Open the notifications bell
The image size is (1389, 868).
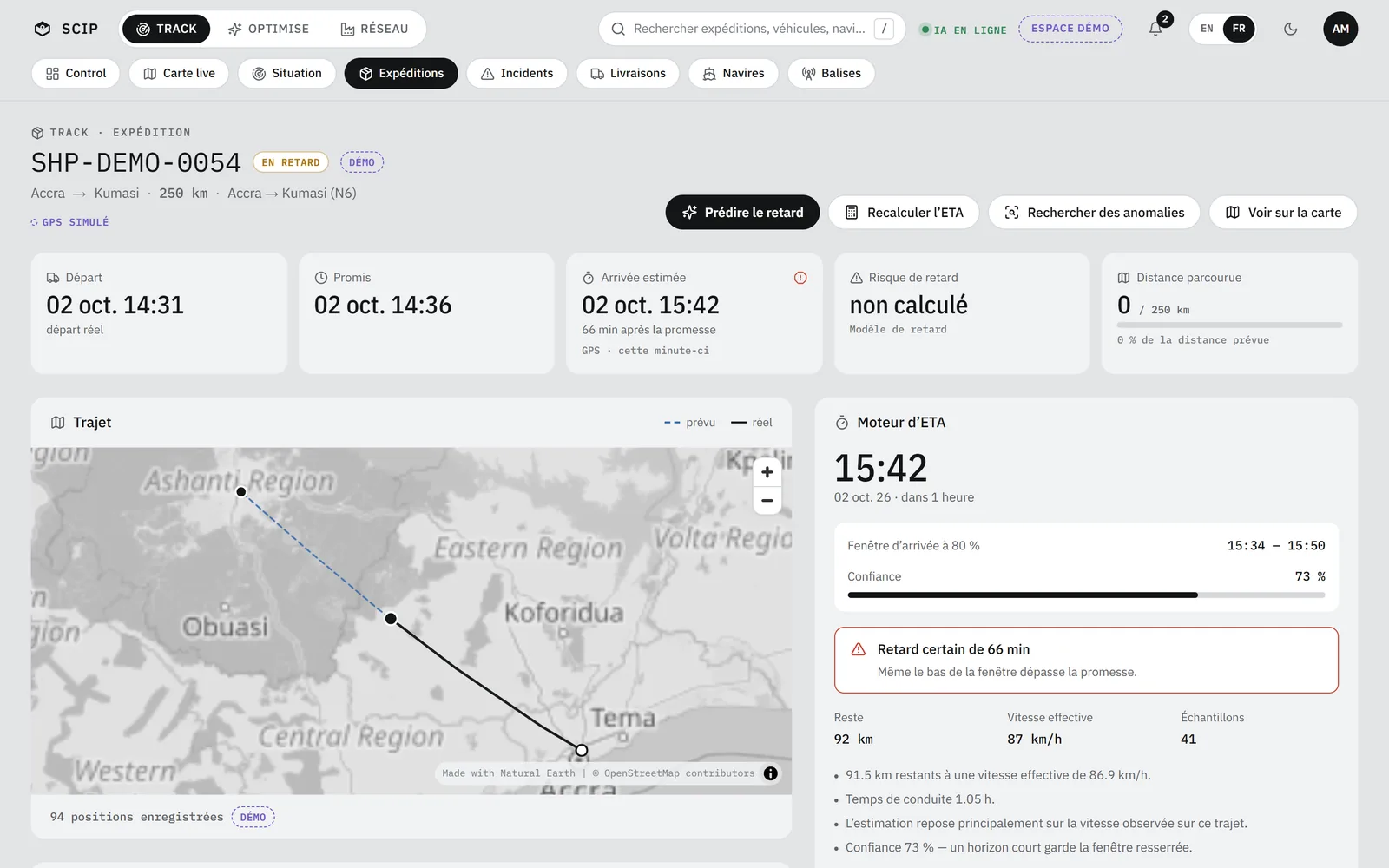click(1155, 29)
